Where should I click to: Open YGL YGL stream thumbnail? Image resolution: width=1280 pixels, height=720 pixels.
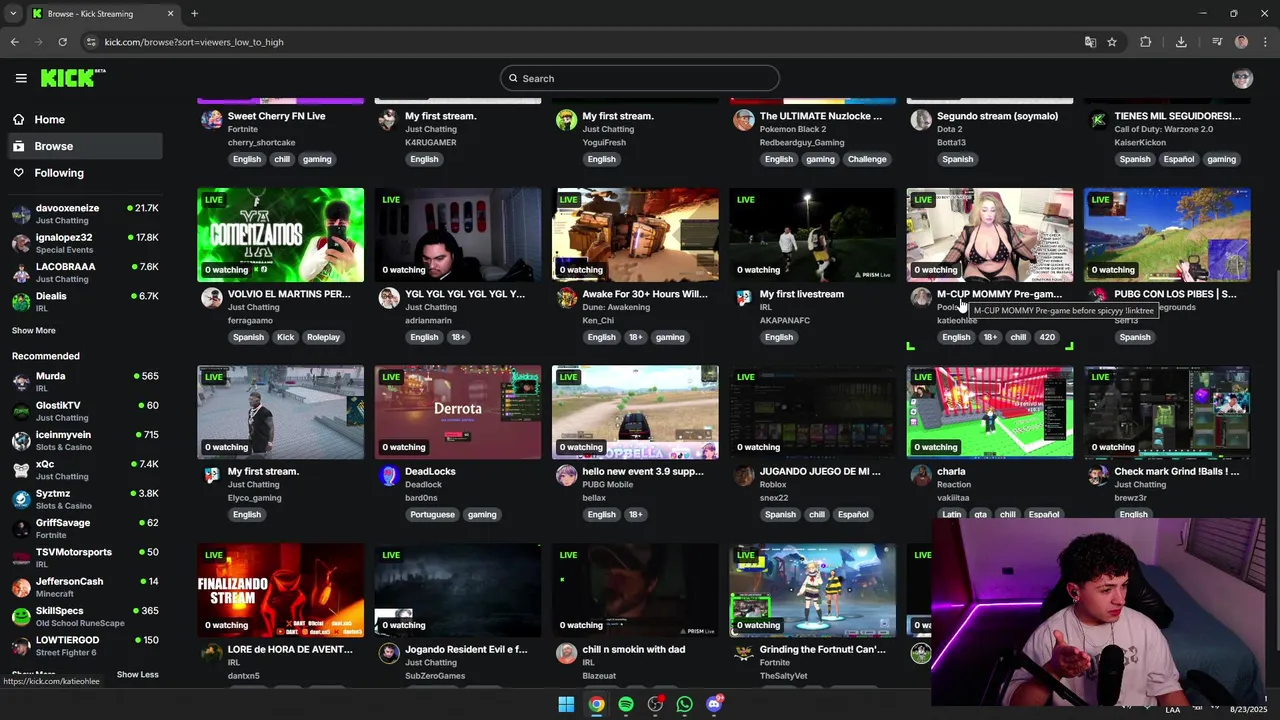(458, 235)
